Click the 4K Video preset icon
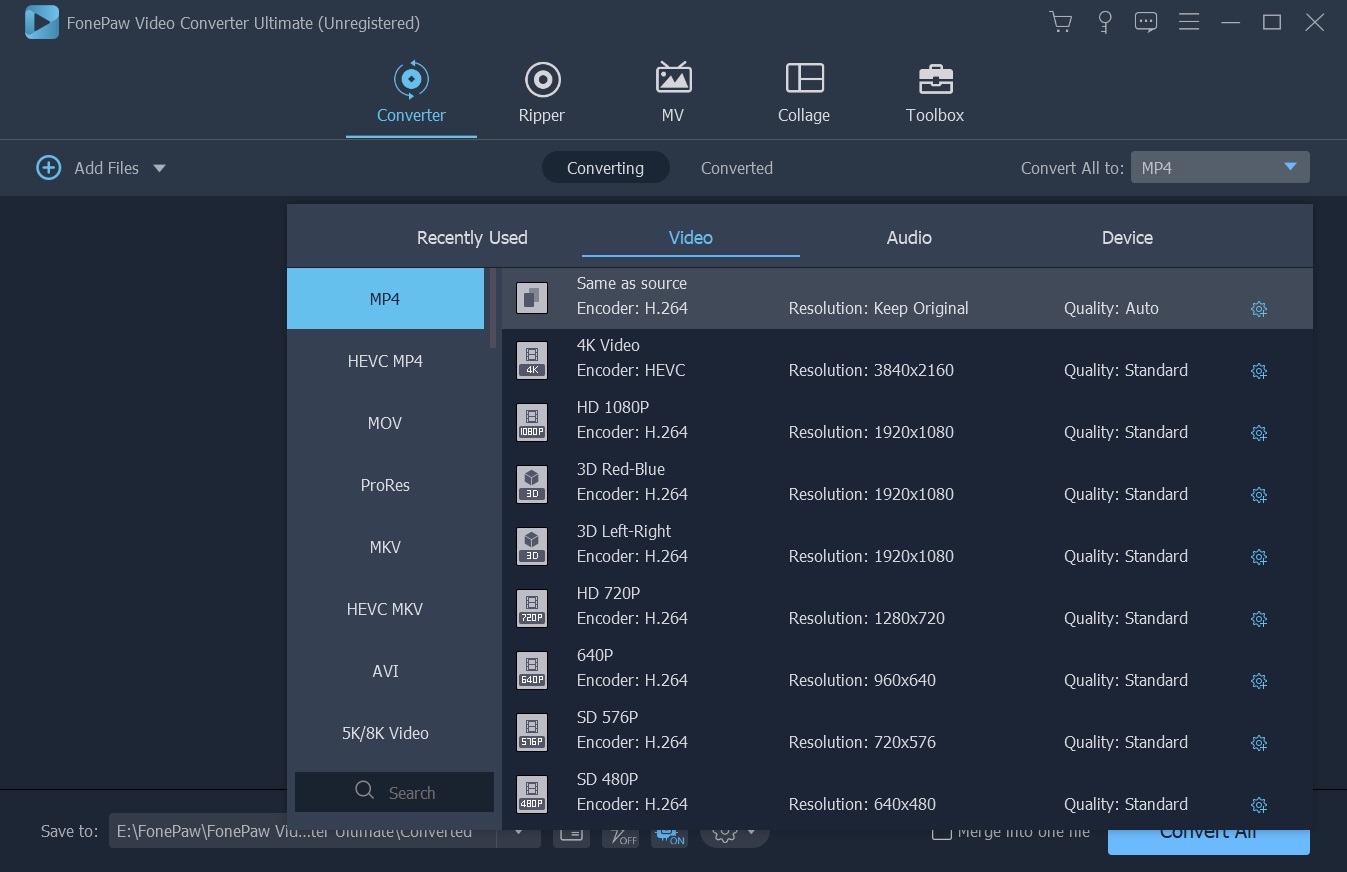 532,360
